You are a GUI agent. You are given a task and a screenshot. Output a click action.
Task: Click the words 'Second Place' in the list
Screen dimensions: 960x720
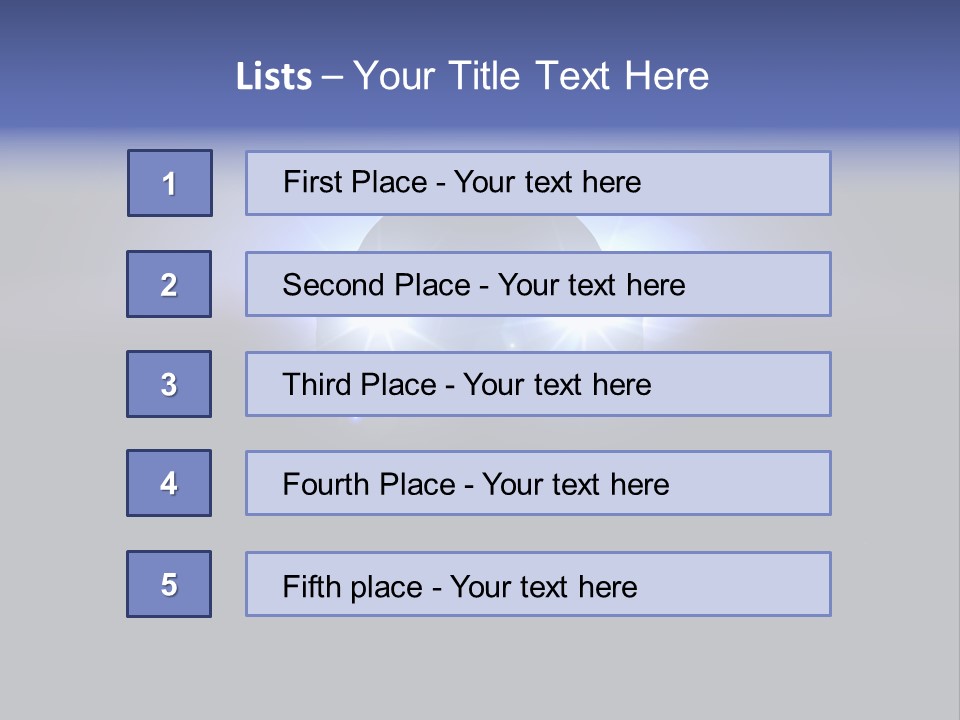click(x=375, y=285)
